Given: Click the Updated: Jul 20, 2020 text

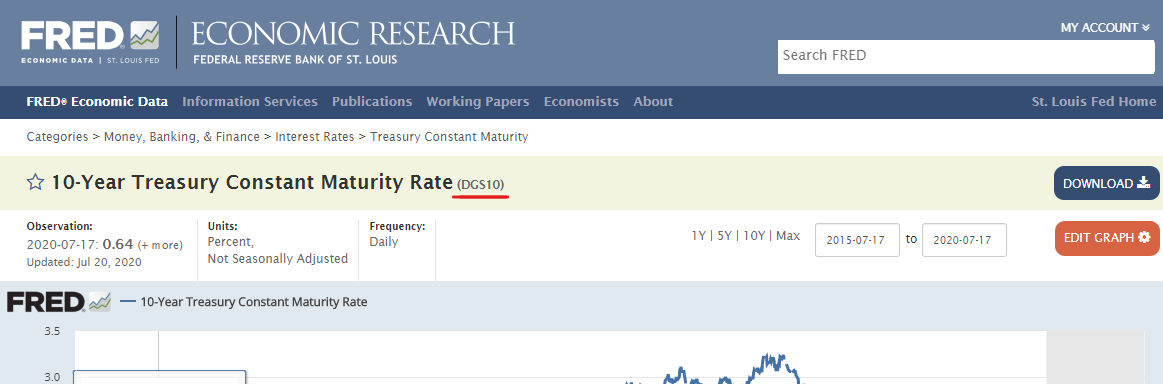Looking at the screenshot, I should (84, 262).
